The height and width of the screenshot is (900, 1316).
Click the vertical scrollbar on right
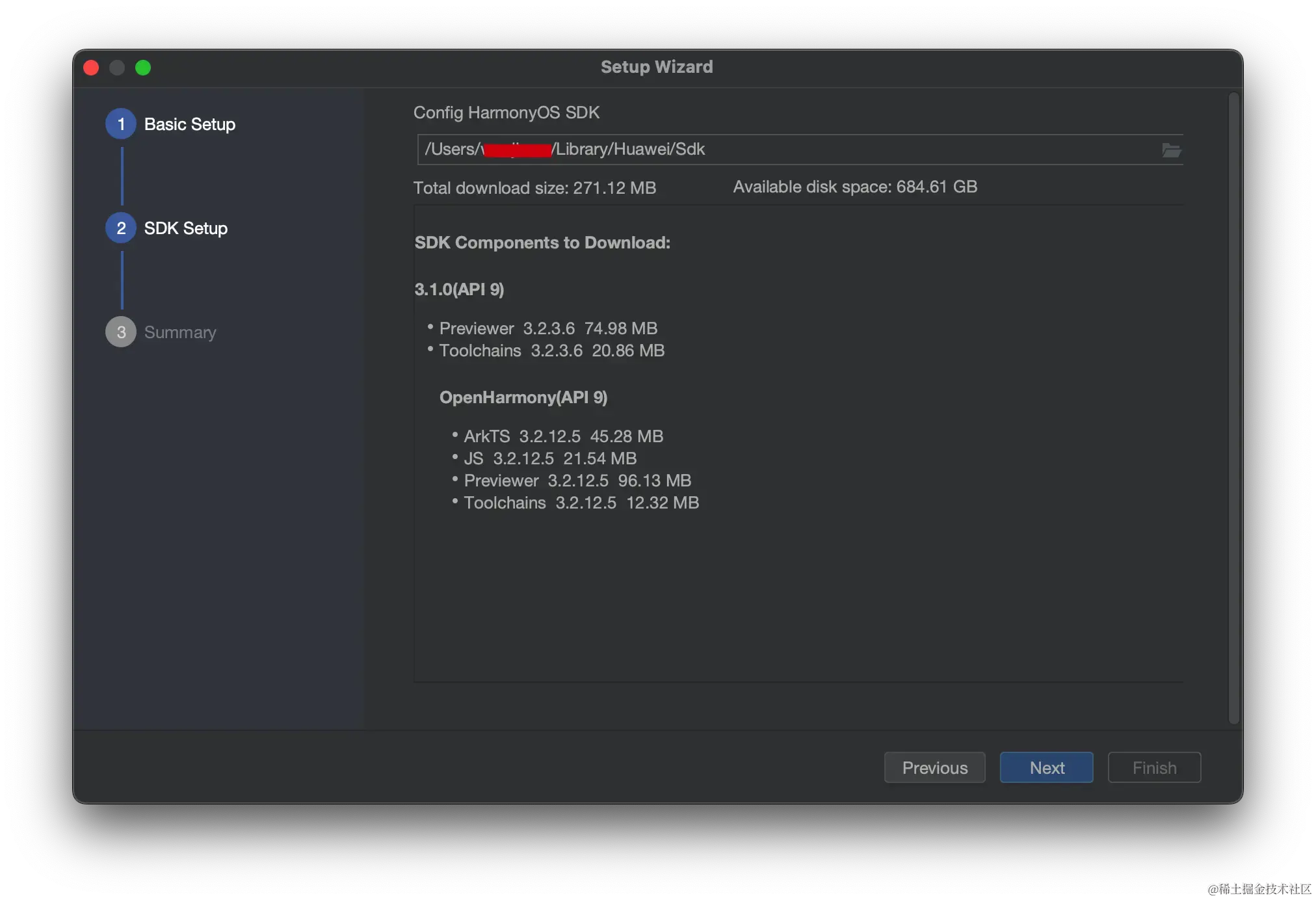[x=1233, y=408]
